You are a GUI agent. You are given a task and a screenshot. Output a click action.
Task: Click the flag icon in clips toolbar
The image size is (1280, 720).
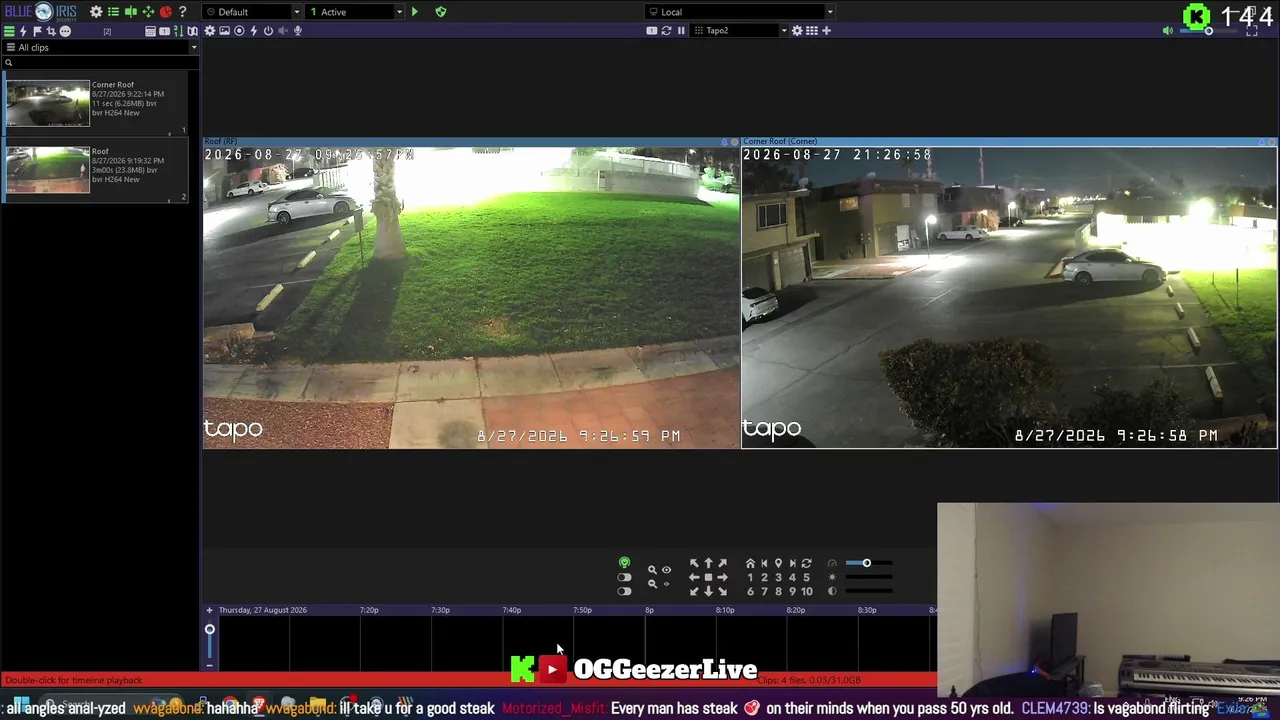point(37,31)
